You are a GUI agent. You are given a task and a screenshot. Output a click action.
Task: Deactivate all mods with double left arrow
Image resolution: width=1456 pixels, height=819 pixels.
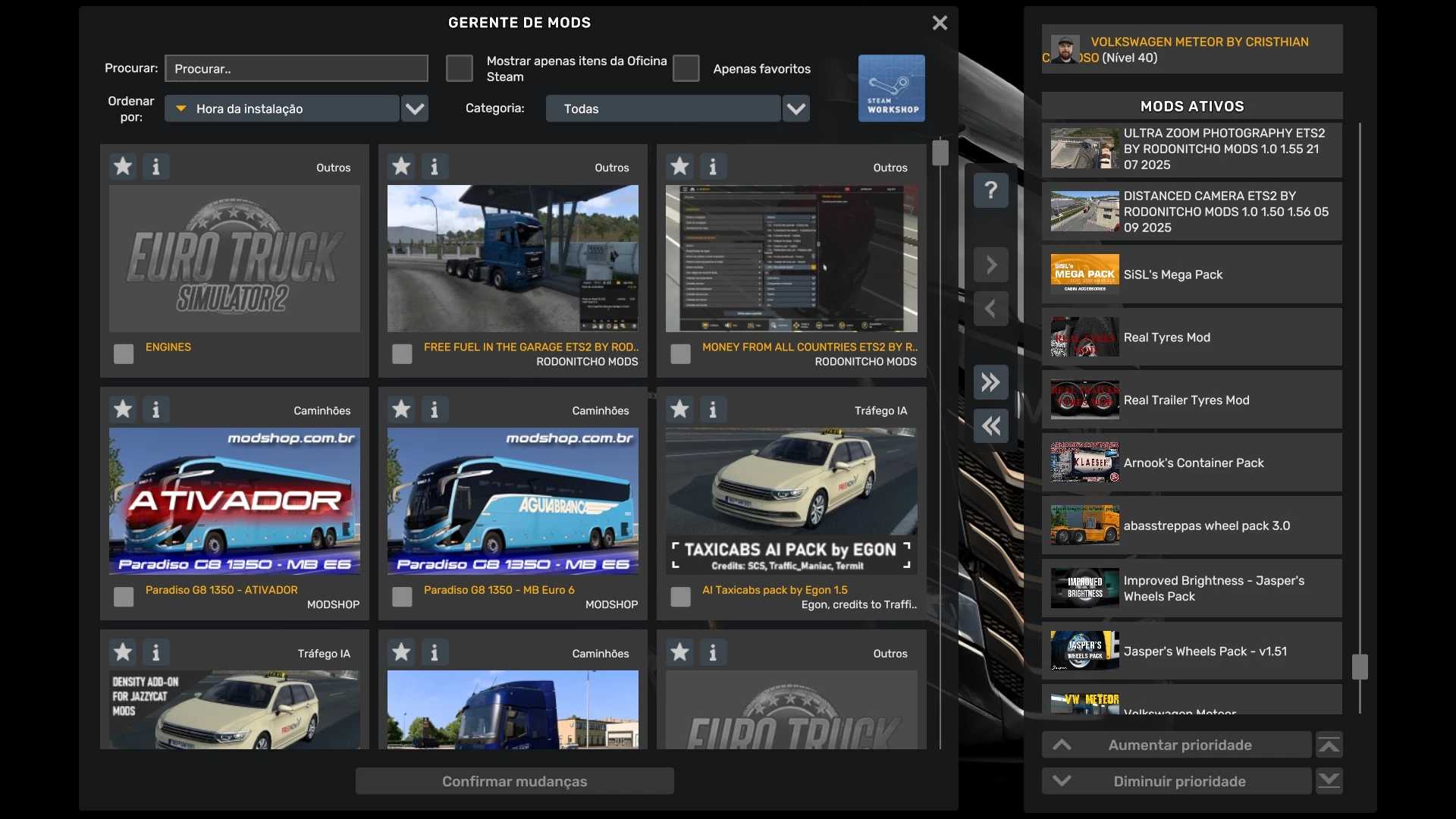click(x=990, y=426)
